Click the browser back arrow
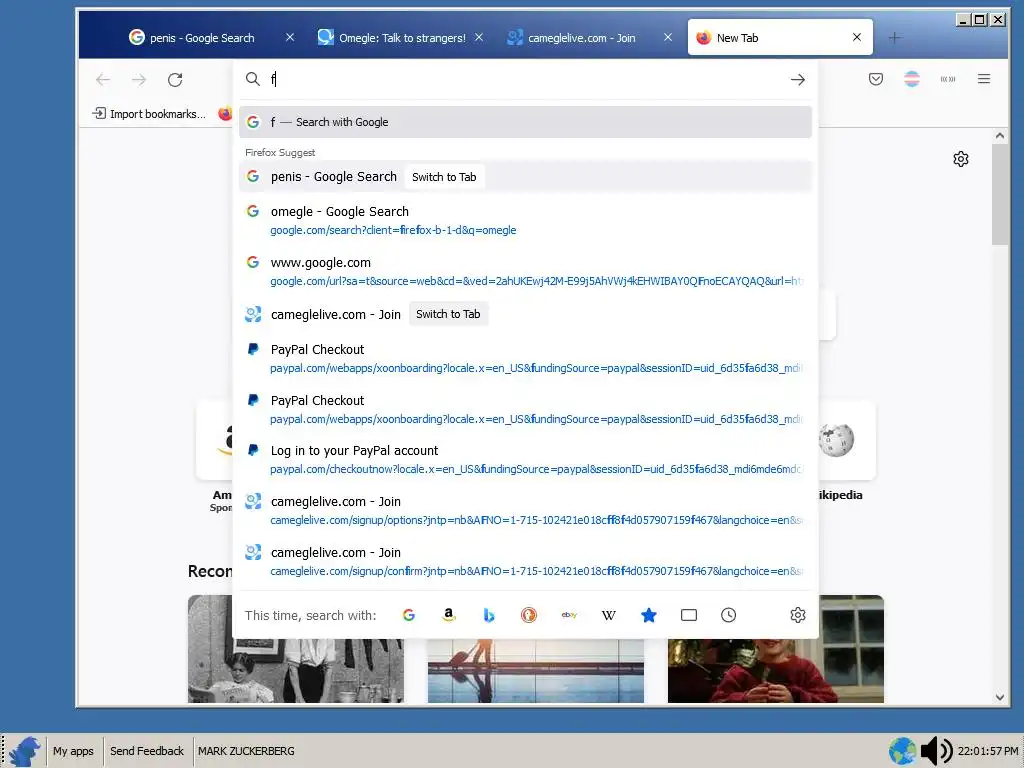The width and height of the screenshot is (1024, 768). (x=103, y=80)
